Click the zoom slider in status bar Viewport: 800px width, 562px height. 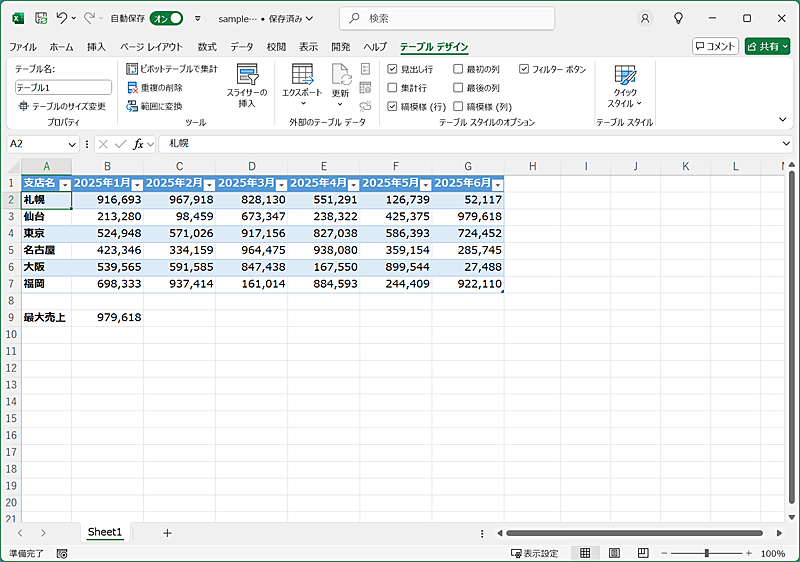point(707,553)
